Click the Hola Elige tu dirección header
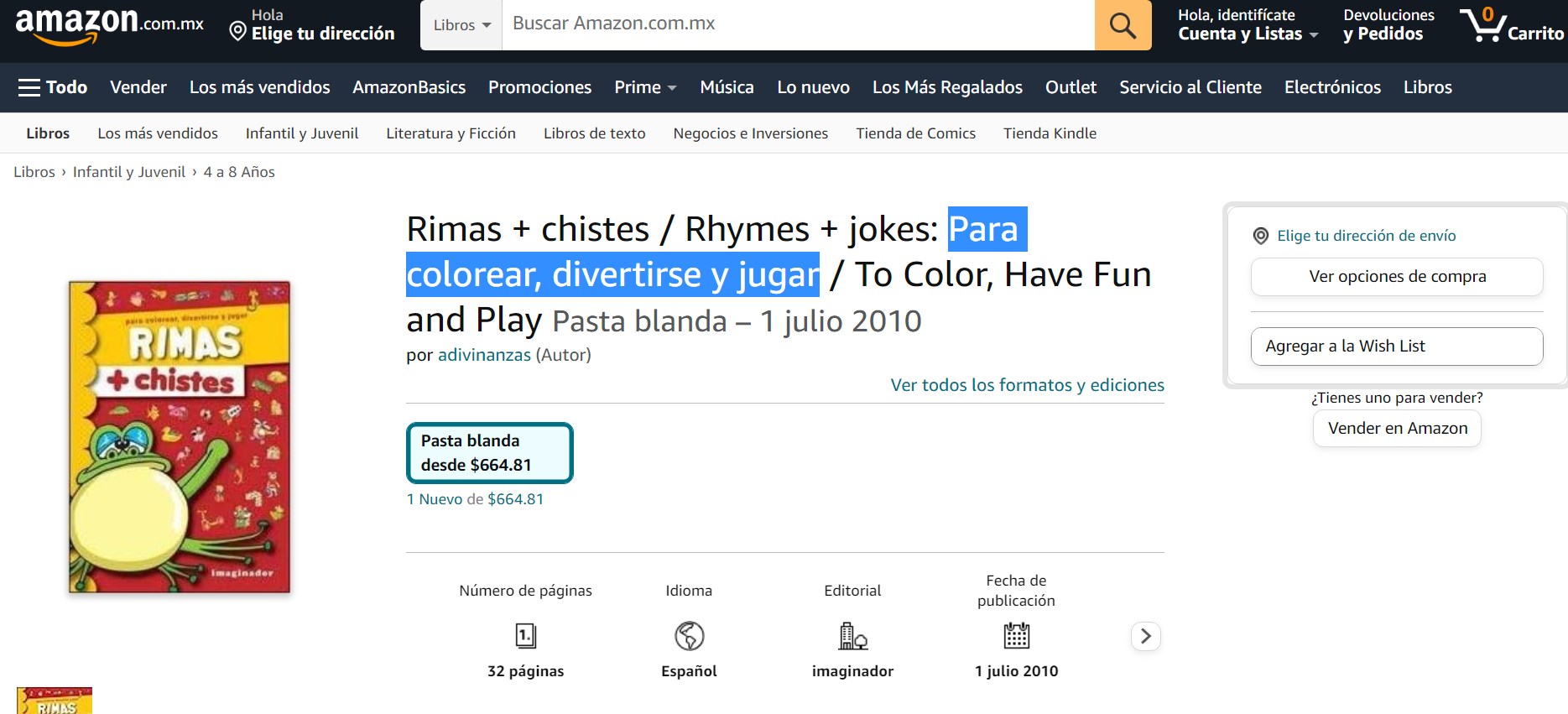The image size is (1568, 714). click(312, 25)
